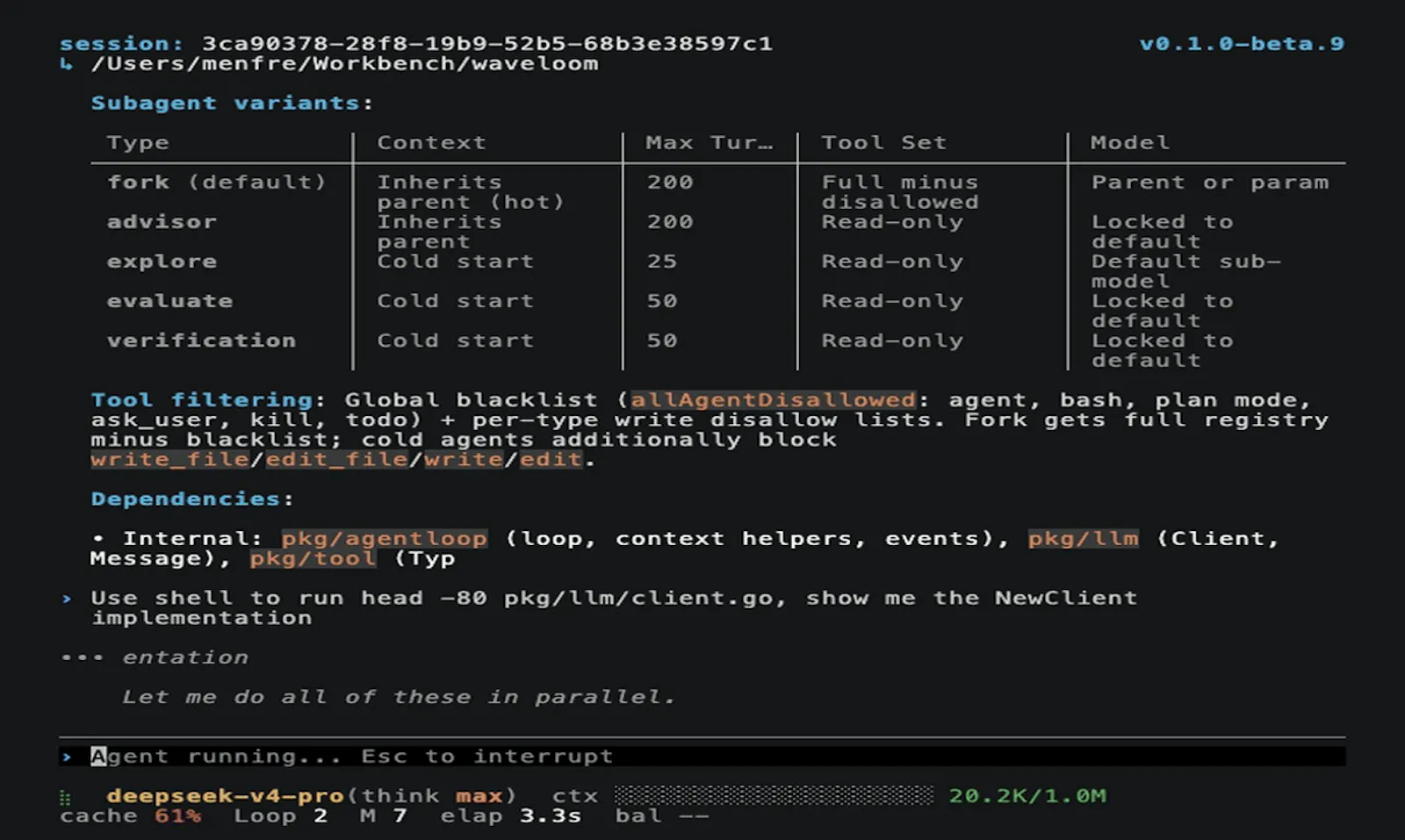1405x840 pixels.
Task: Click the three-dot thinking indicator
Action: click(83, 657)
